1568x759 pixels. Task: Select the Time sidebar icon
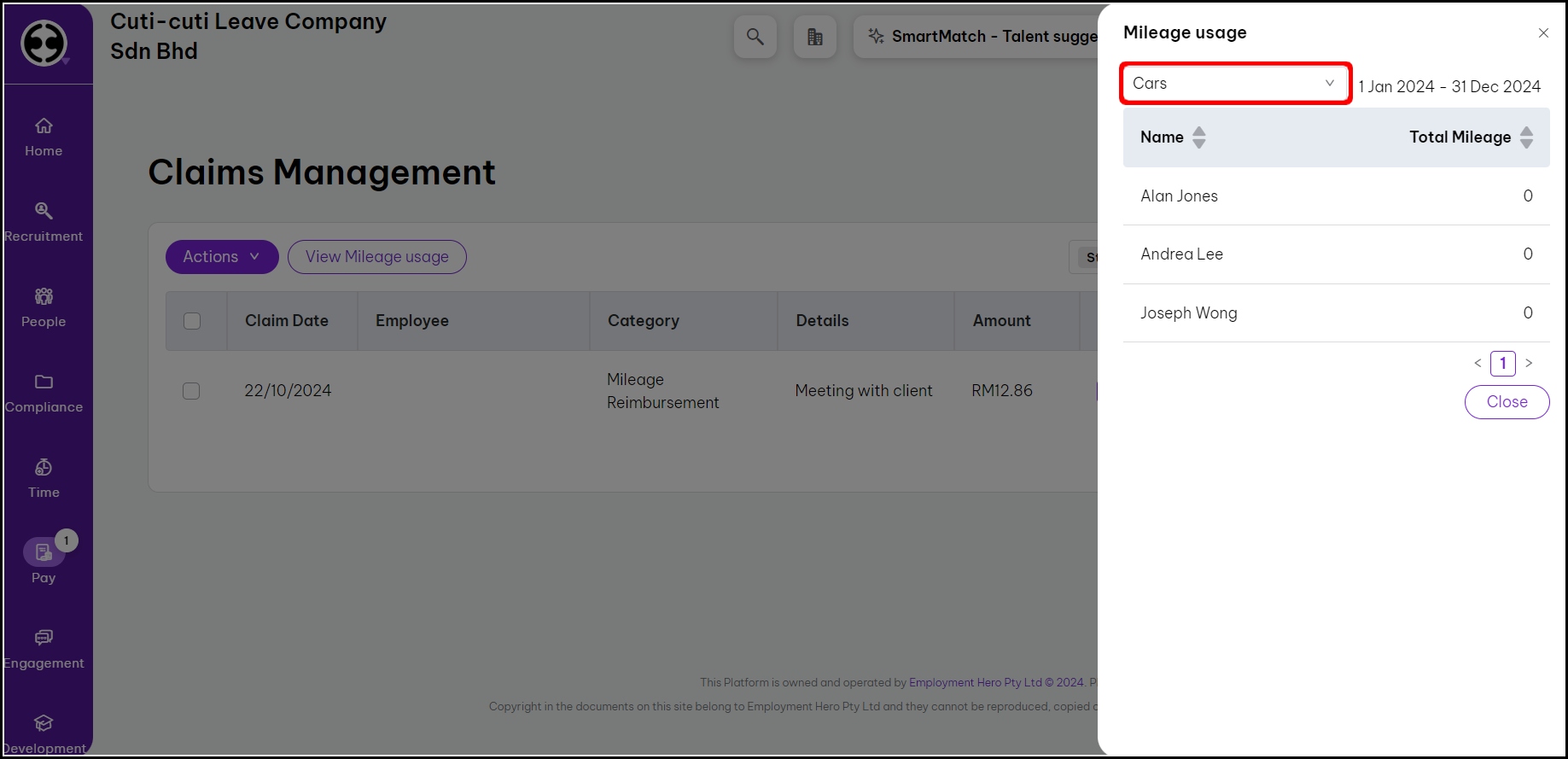click(44, 467)
